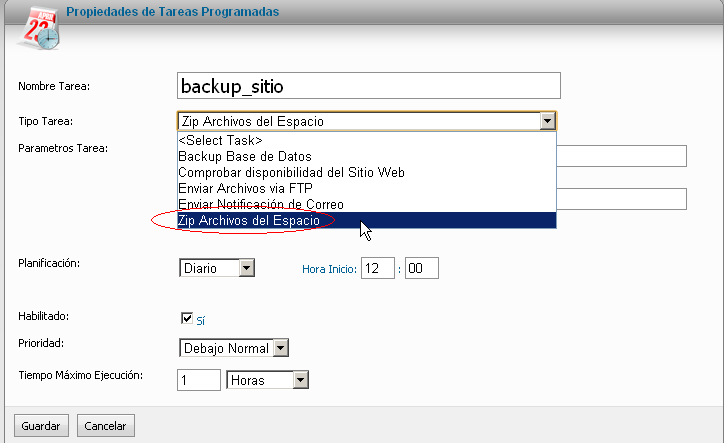This screenshot has width=724, height=443.
Task: Click the scheduled tasks calendar clock icon
Action: pyautogui.click(x=40, y=29)
